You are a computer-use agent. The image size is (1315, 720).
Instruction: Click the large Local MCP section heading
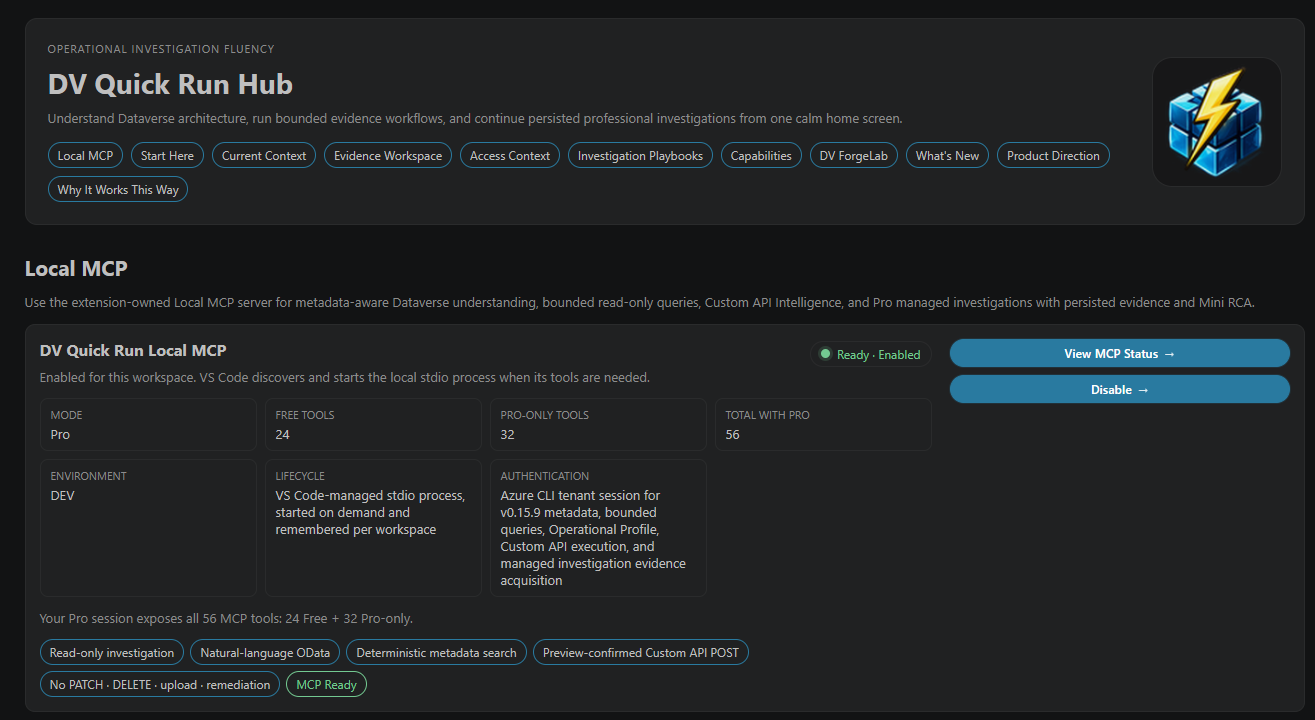76,268
